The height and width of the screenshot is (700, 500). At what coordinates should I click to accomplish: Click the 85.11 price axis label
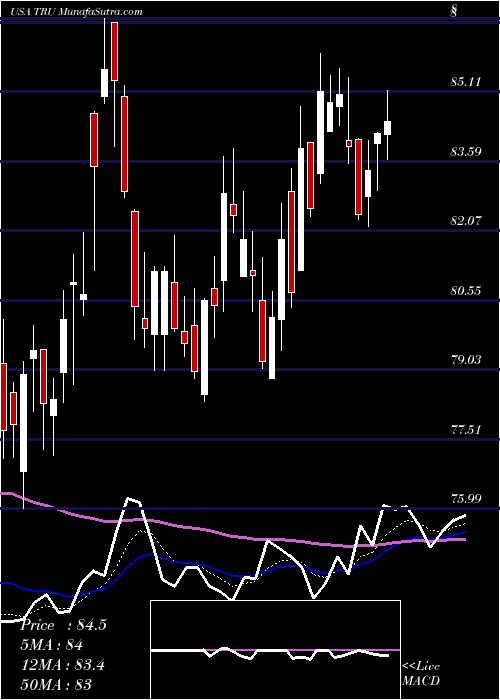point(466,82)
